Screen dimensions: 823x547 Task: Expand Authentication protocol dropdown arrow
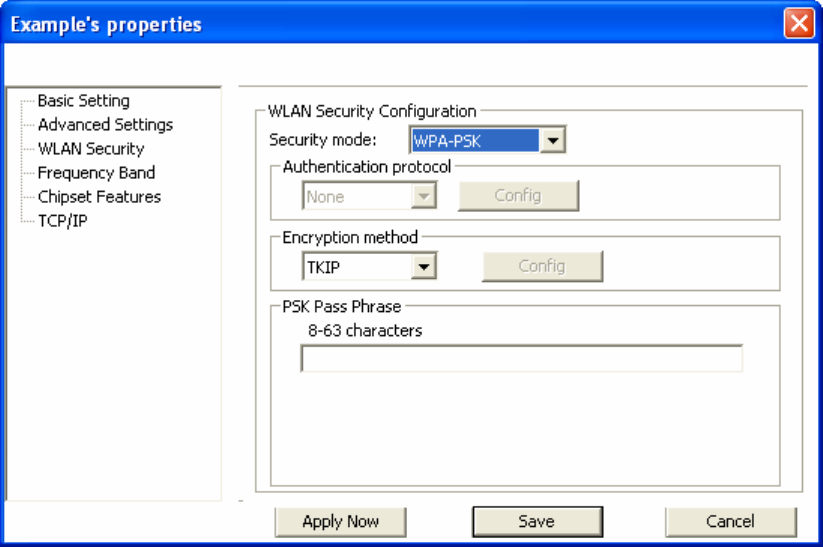click(x=424, y=197)
